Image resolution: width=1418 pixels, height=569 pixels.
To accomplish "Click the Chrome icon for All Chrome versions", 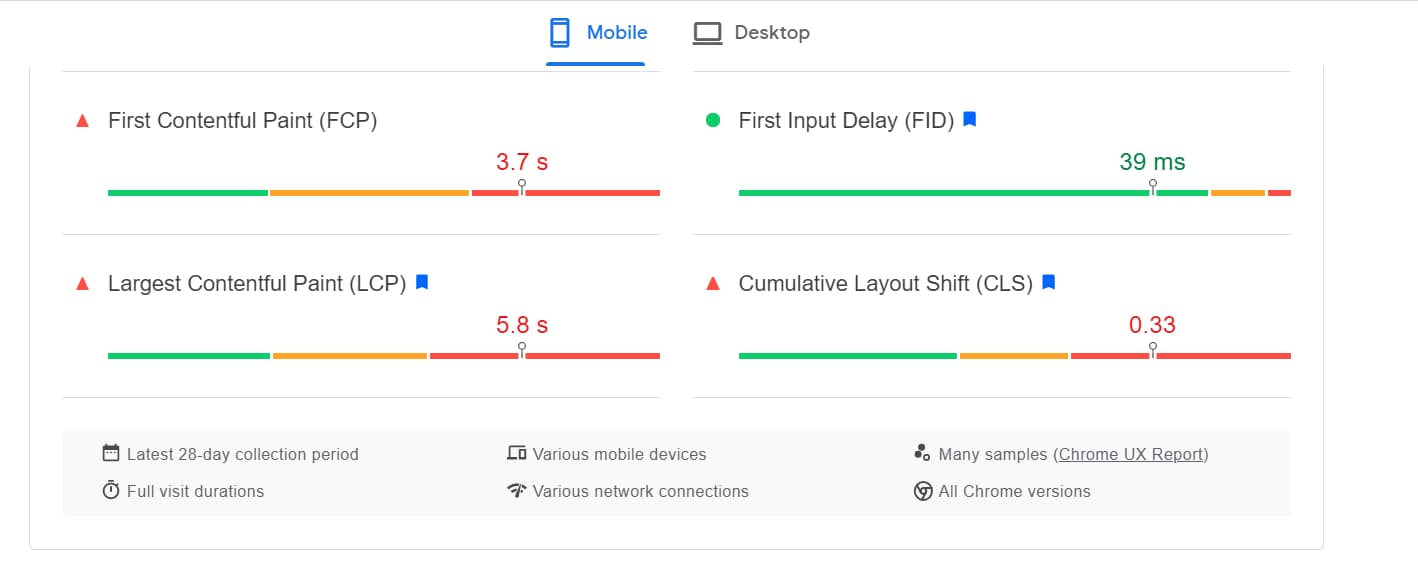I will 923,491.
